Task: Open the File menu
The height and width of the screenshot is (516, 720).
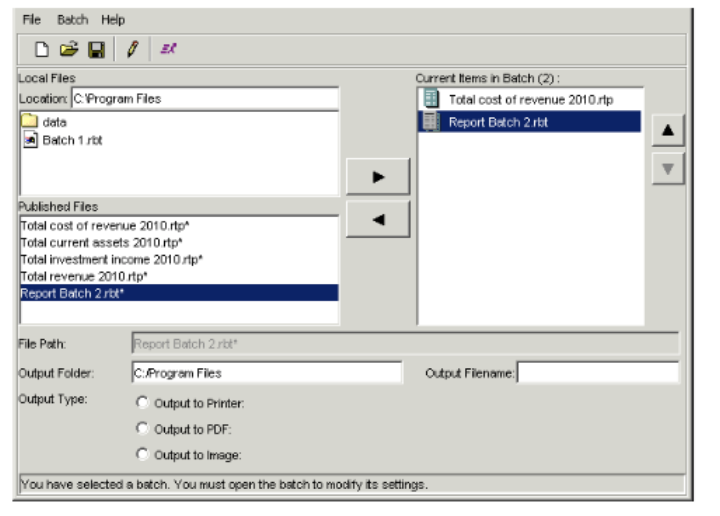Action: pyautogui.click(x=31, y=19)
